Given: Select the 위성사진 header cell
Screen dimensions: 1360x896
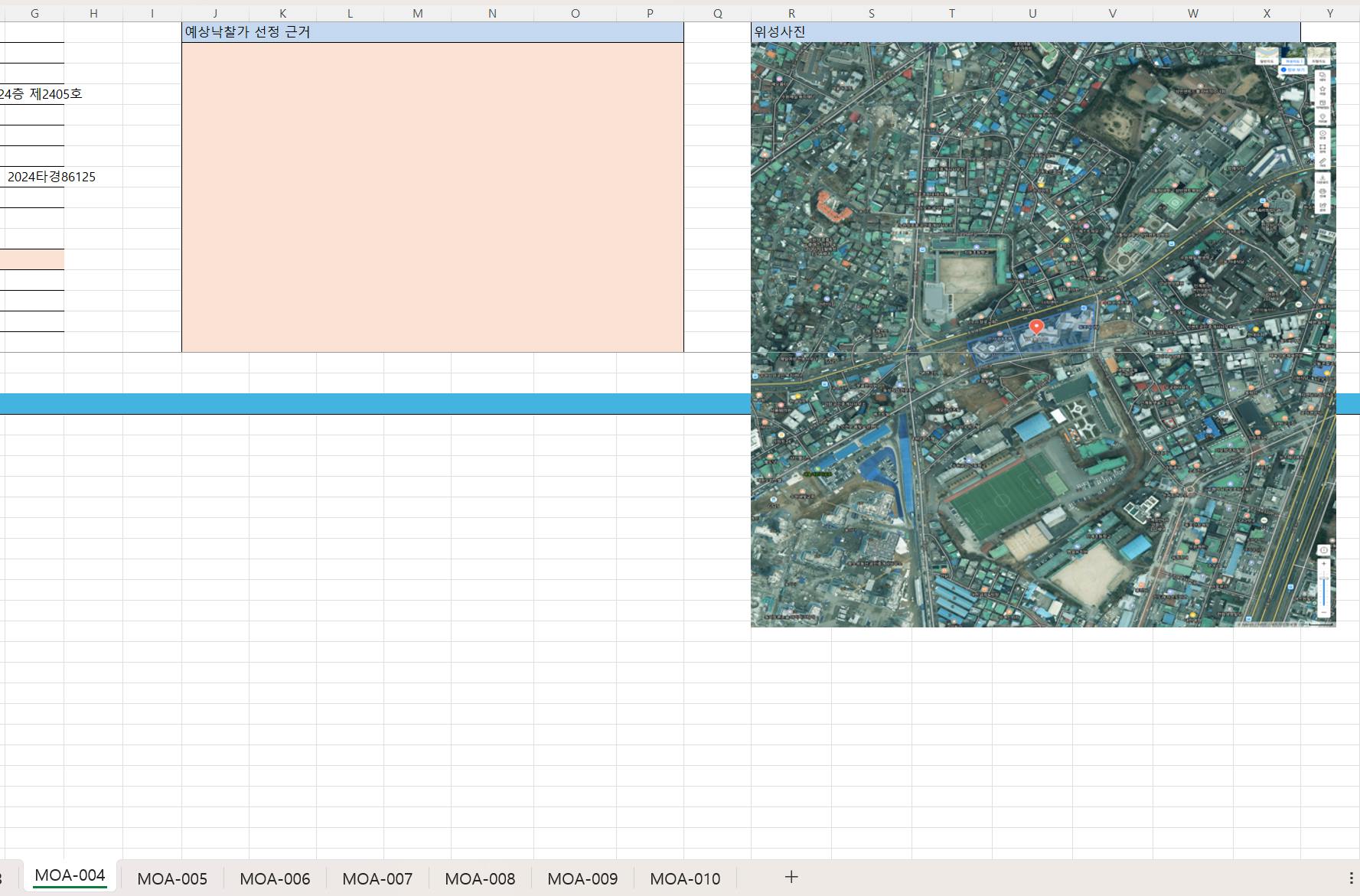Looking at the screenshot, I should 1026,32.
